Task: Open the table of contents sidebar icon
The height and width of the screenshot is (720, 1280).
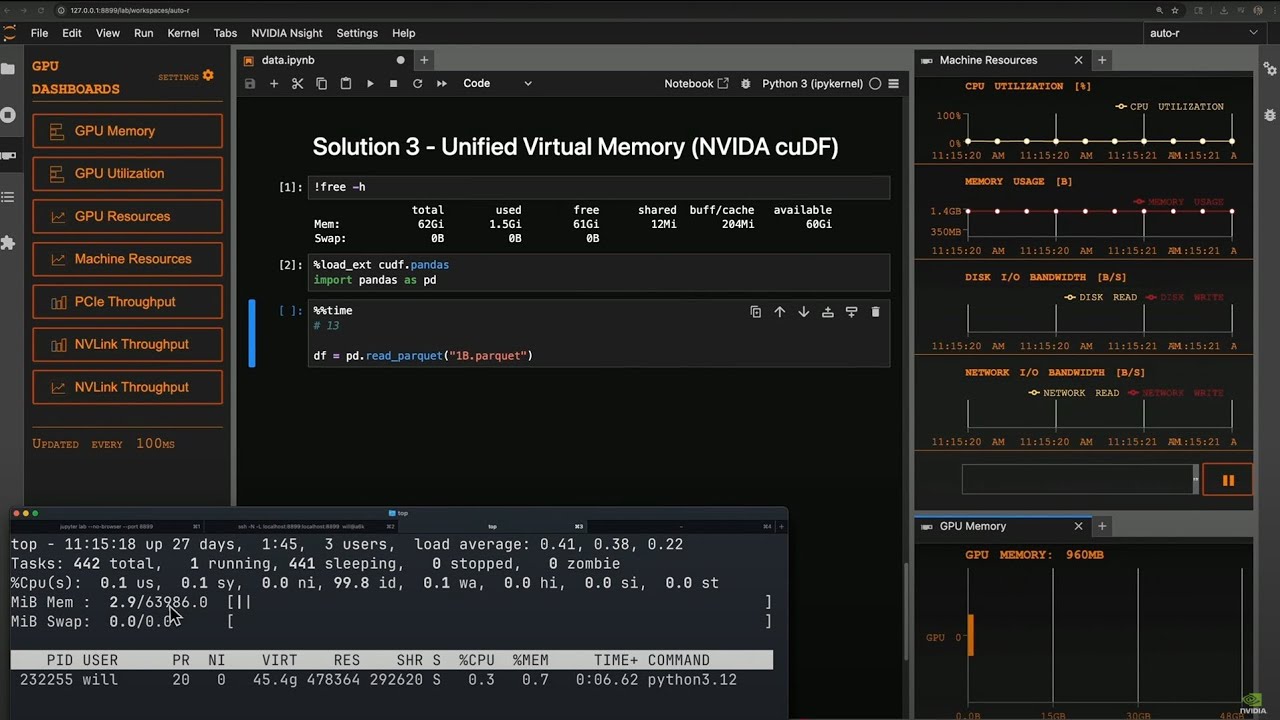Action: [x=8, y=198]
